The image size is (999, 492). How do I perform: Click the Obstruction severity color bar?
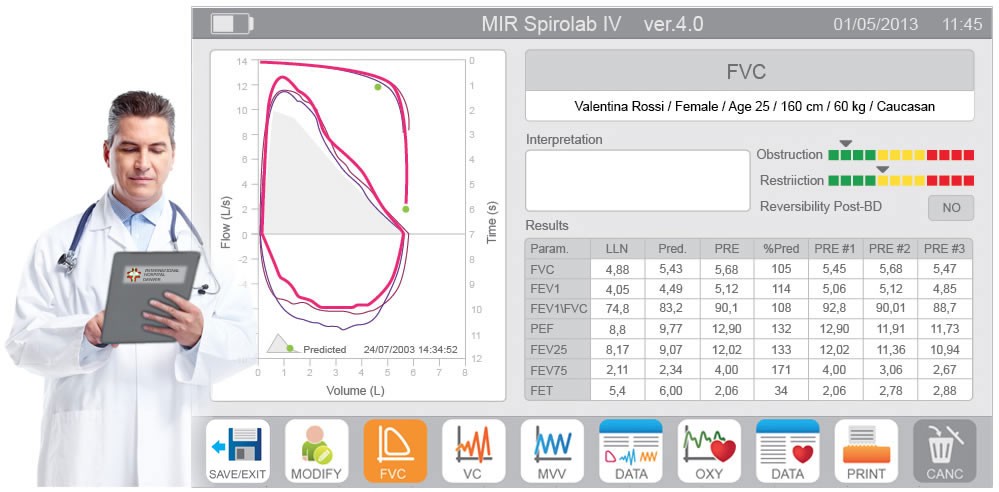pyautogui.click(x=900, y=155)
